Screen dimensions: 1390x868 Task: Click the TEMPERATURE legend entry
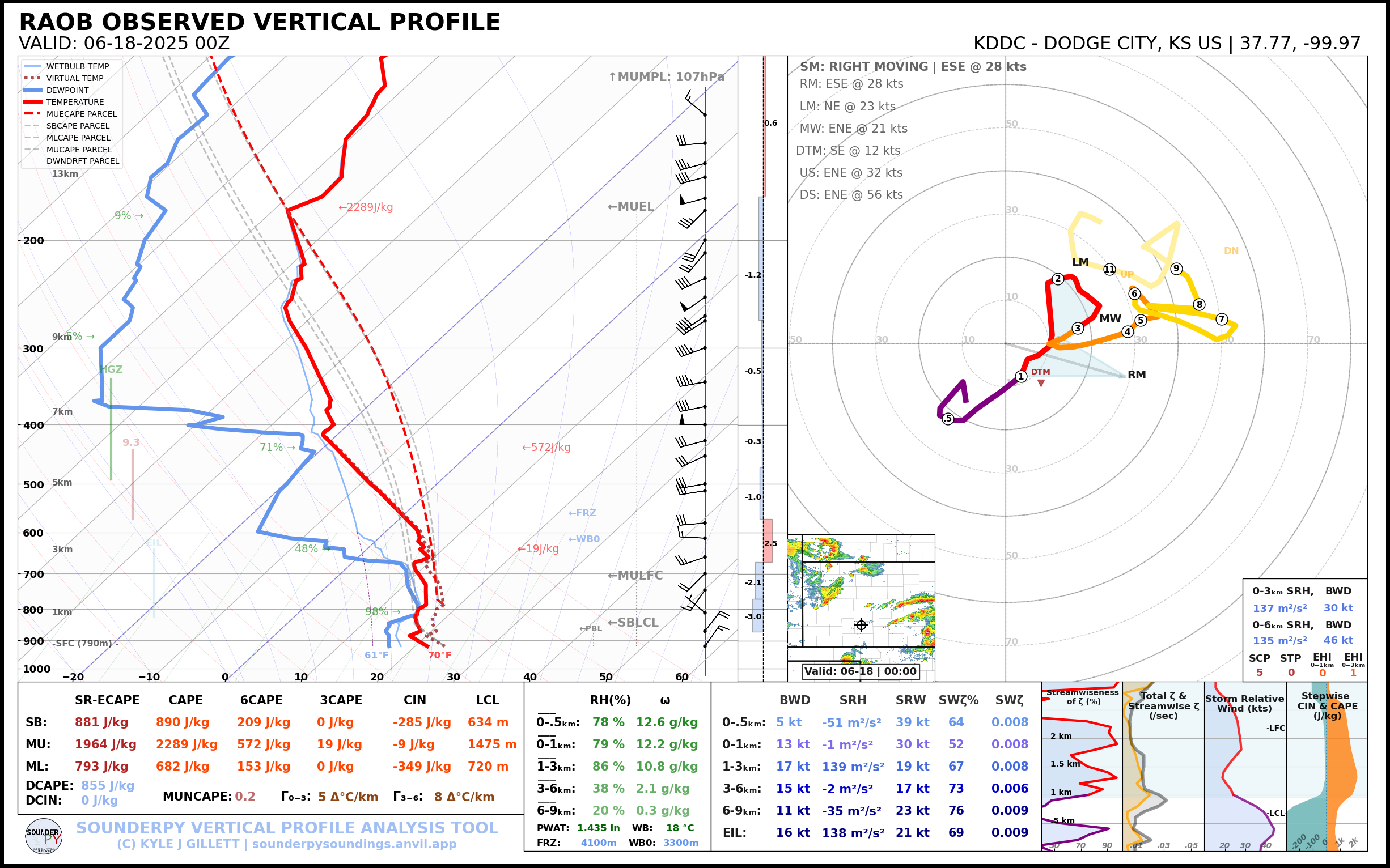point(75,102)
